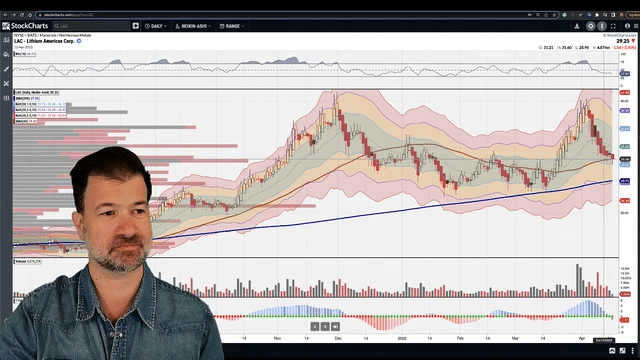The height and width of the screenshot is (360, 640).
Task: Open the RANGE dropdown
Action: [x=232, y=26]
